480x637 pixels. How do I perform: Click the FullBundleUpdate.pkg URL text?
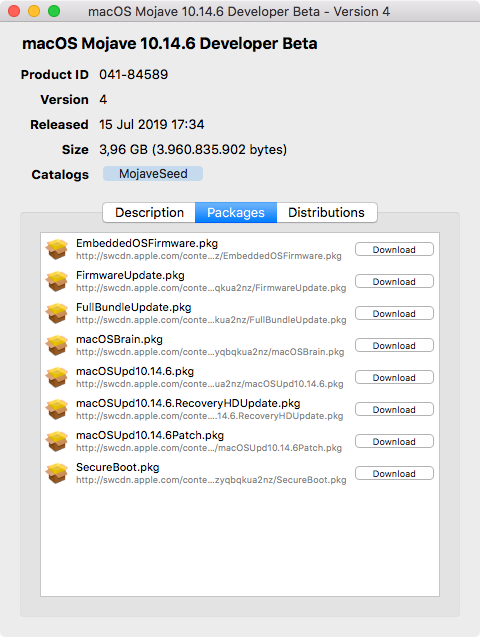(211, 320)
